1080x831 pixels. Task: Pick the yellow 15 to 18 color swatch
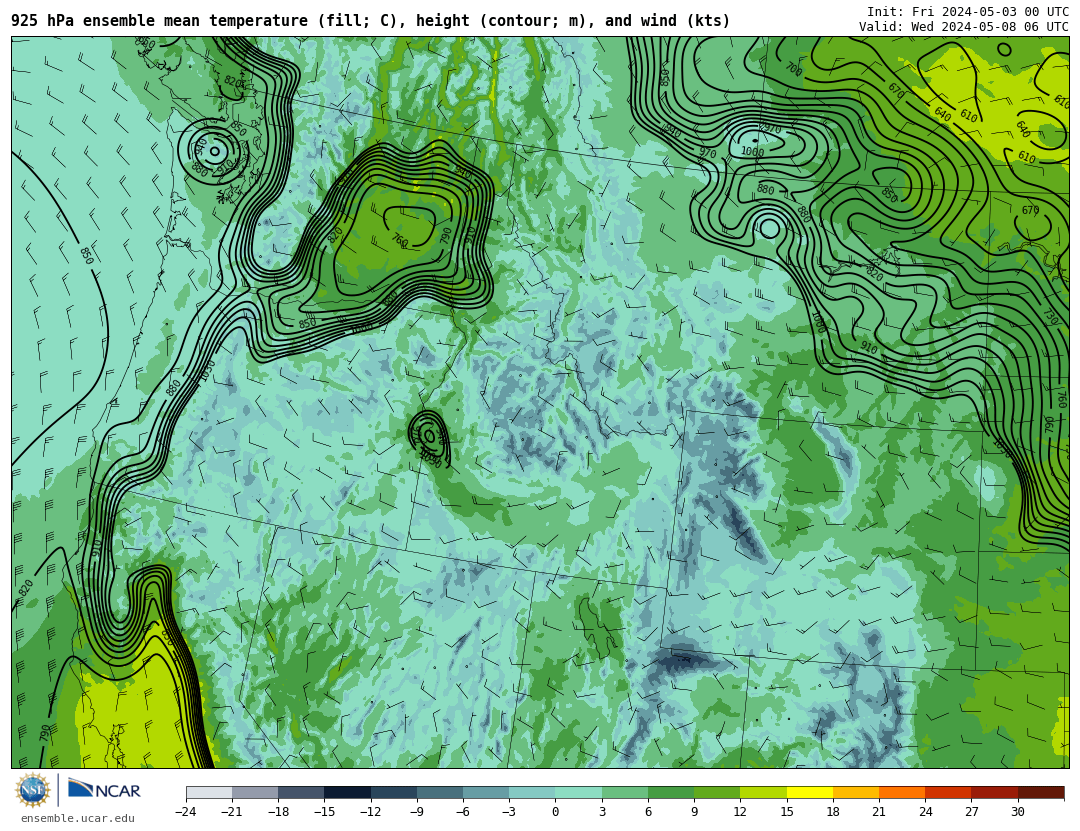809,792
